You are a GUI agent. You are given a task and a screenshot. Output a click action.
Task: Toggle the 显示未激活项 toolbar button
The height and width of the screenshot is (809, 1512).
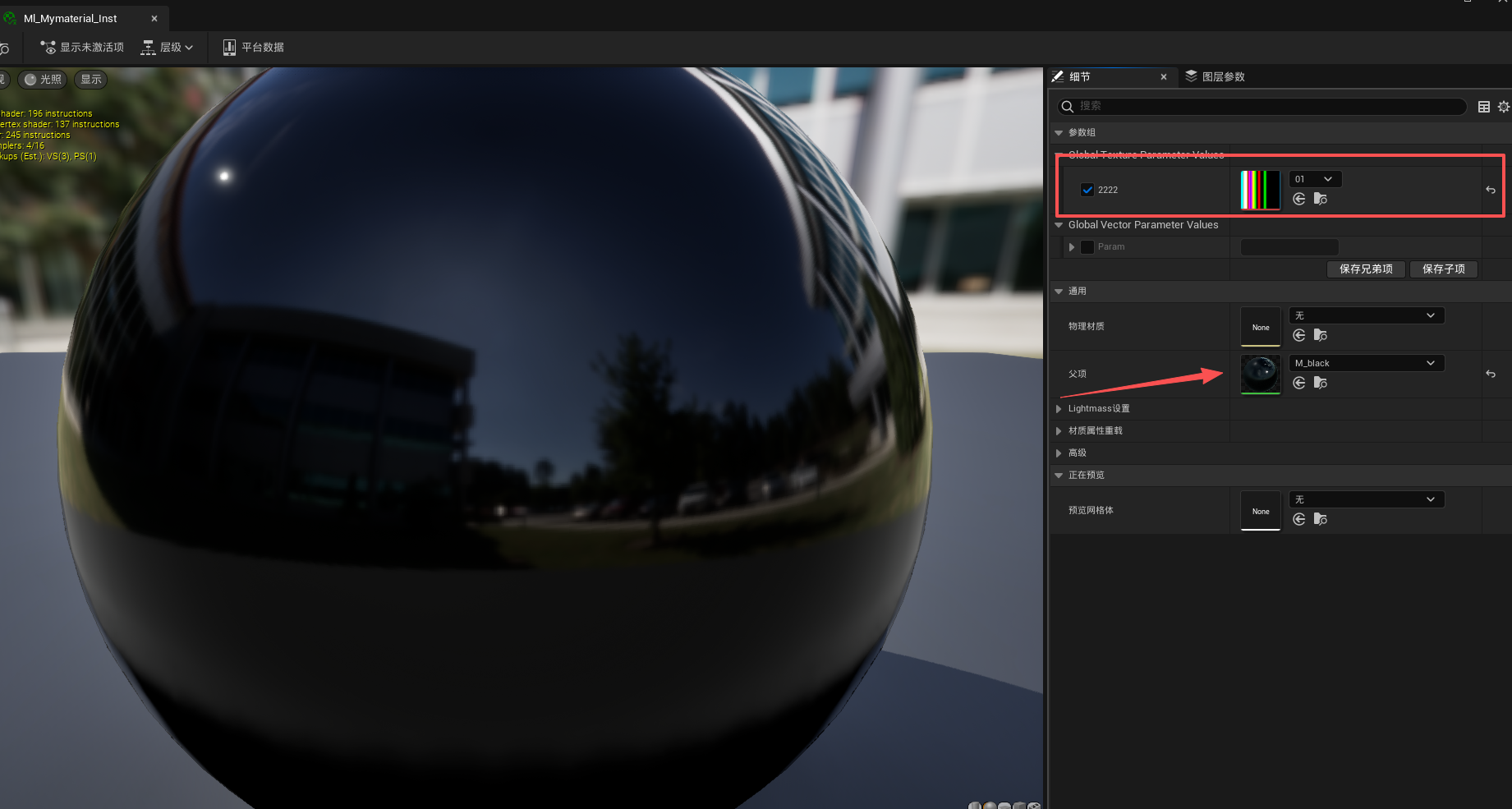tap(82, 48)
